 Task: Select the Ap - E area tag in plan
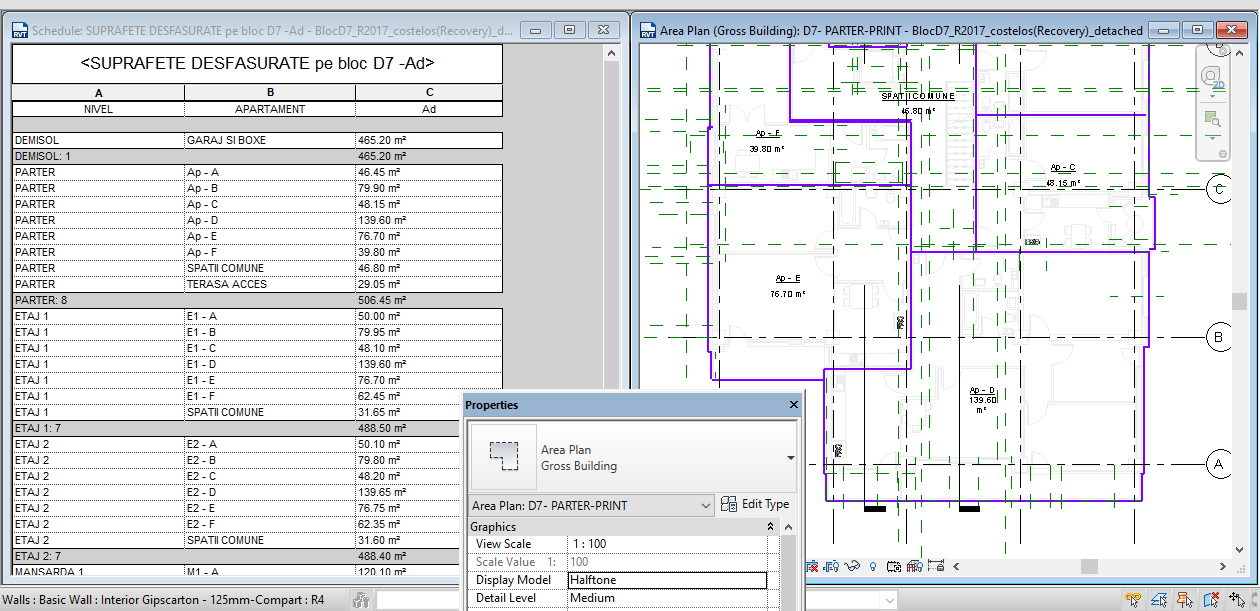click(x=788, y=286)
